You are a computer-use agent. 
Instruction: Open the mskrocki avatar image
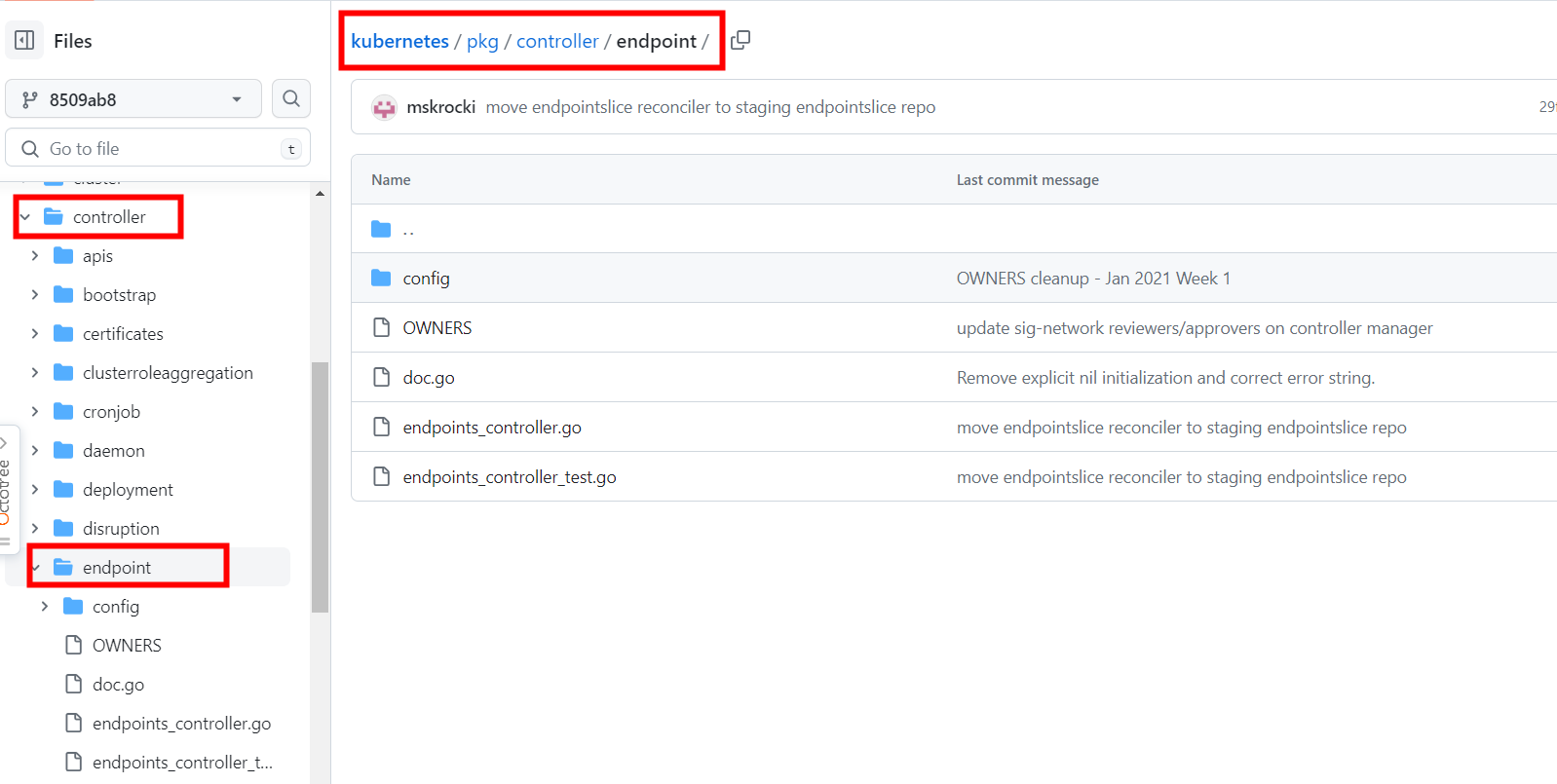pos(384,107)
